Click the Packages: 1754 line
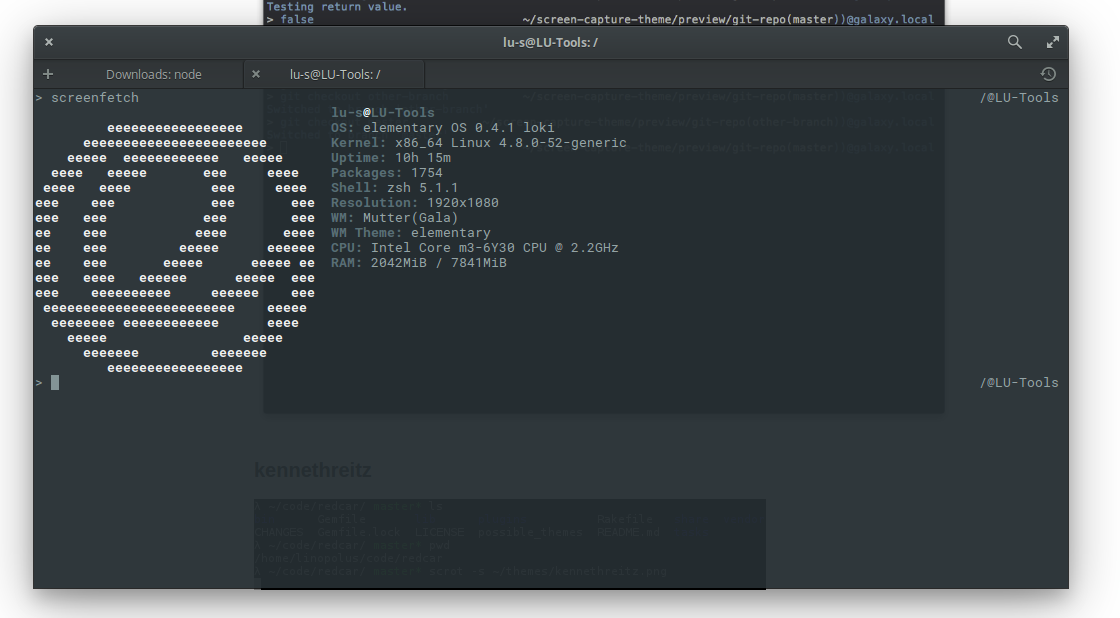The image size is (1120, 618). (x=386, y=173)
